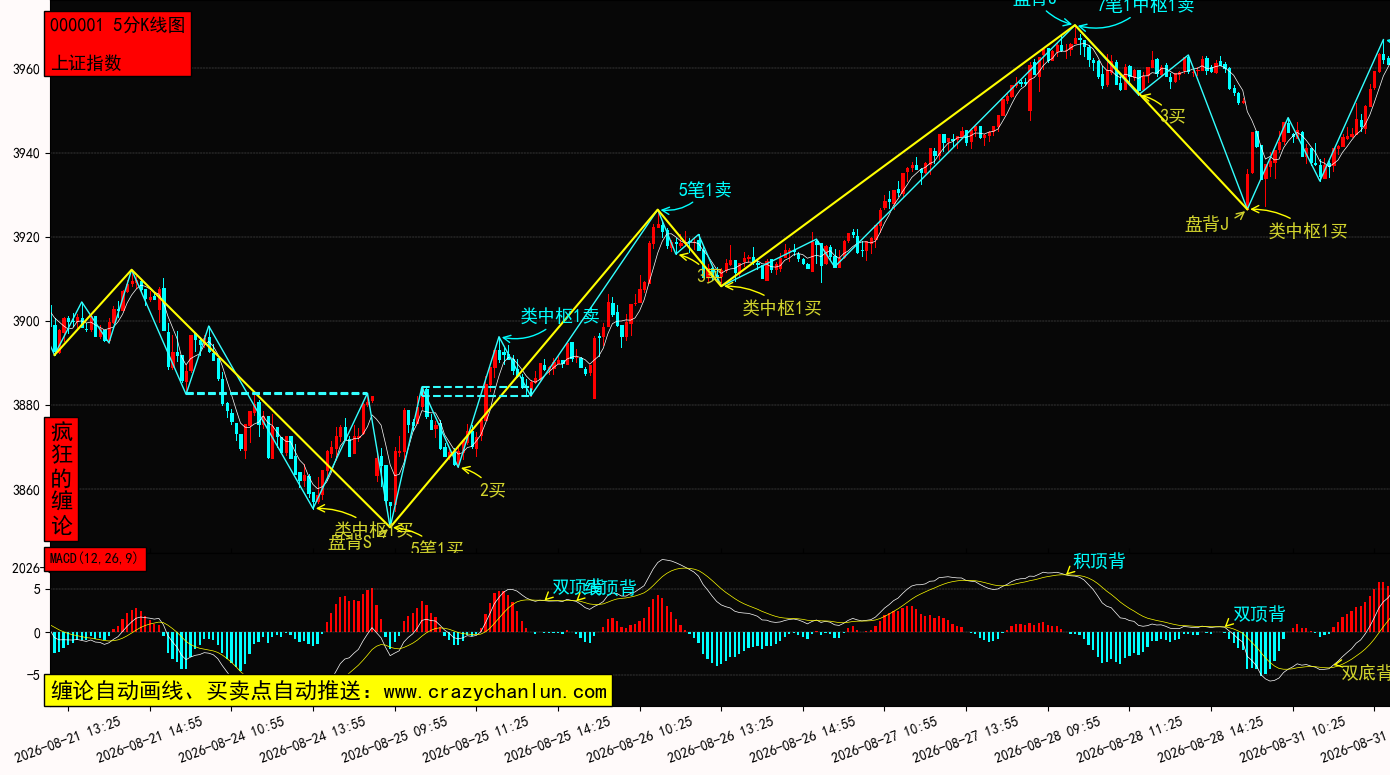Viewport: 1390px width, 775px height.
Task: Click the 3860 price axis label
Action: (25, 490)
